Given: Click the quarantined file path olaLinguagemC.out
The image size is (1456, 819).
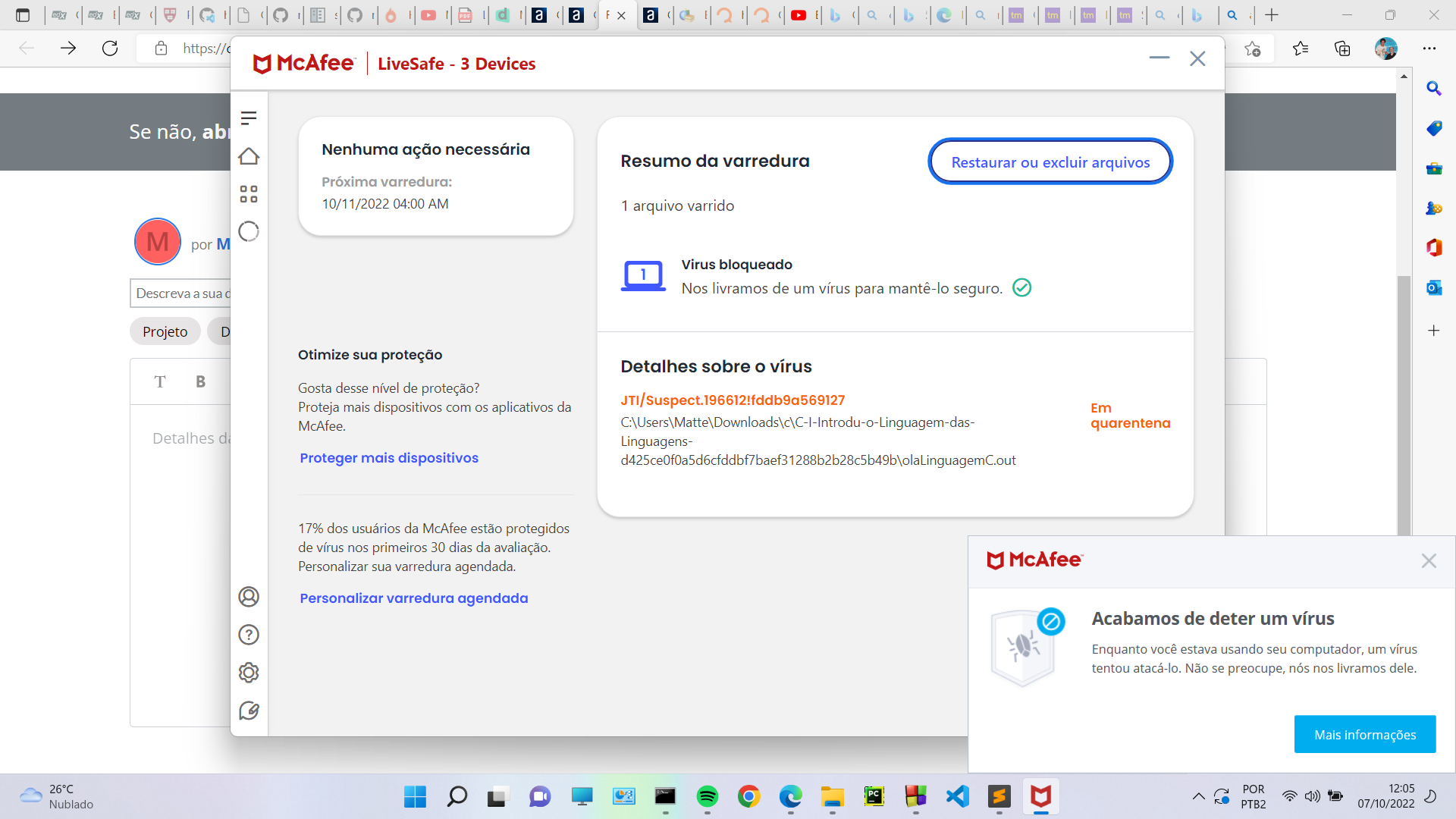Looking at the screenshot, I should coord(818,441).
